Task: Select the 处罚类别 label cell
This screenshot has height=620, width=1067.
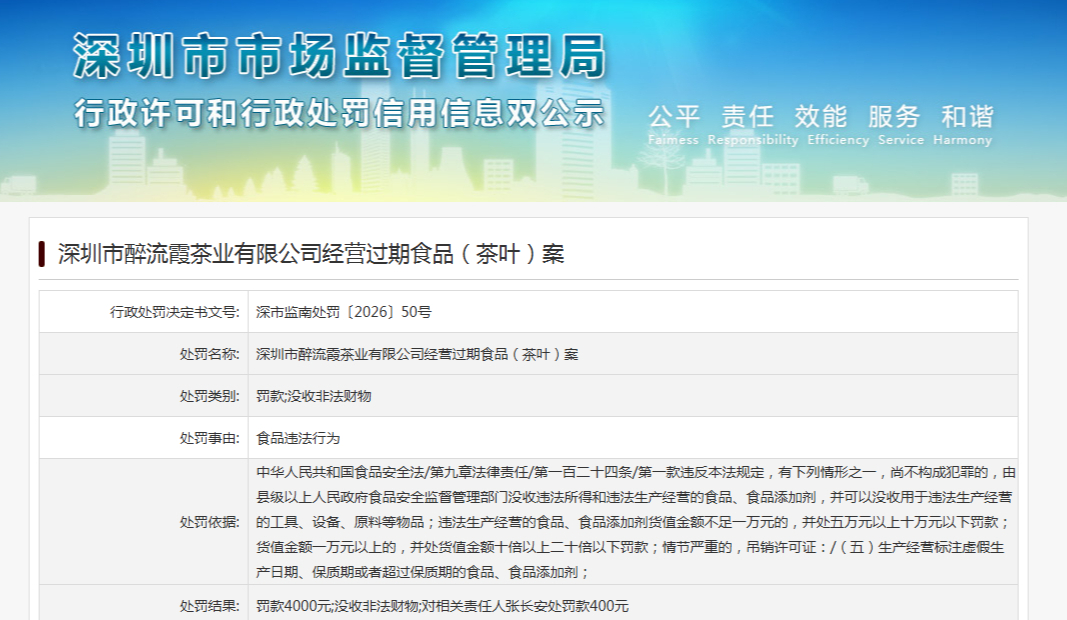Action: [x=144, y=396]
